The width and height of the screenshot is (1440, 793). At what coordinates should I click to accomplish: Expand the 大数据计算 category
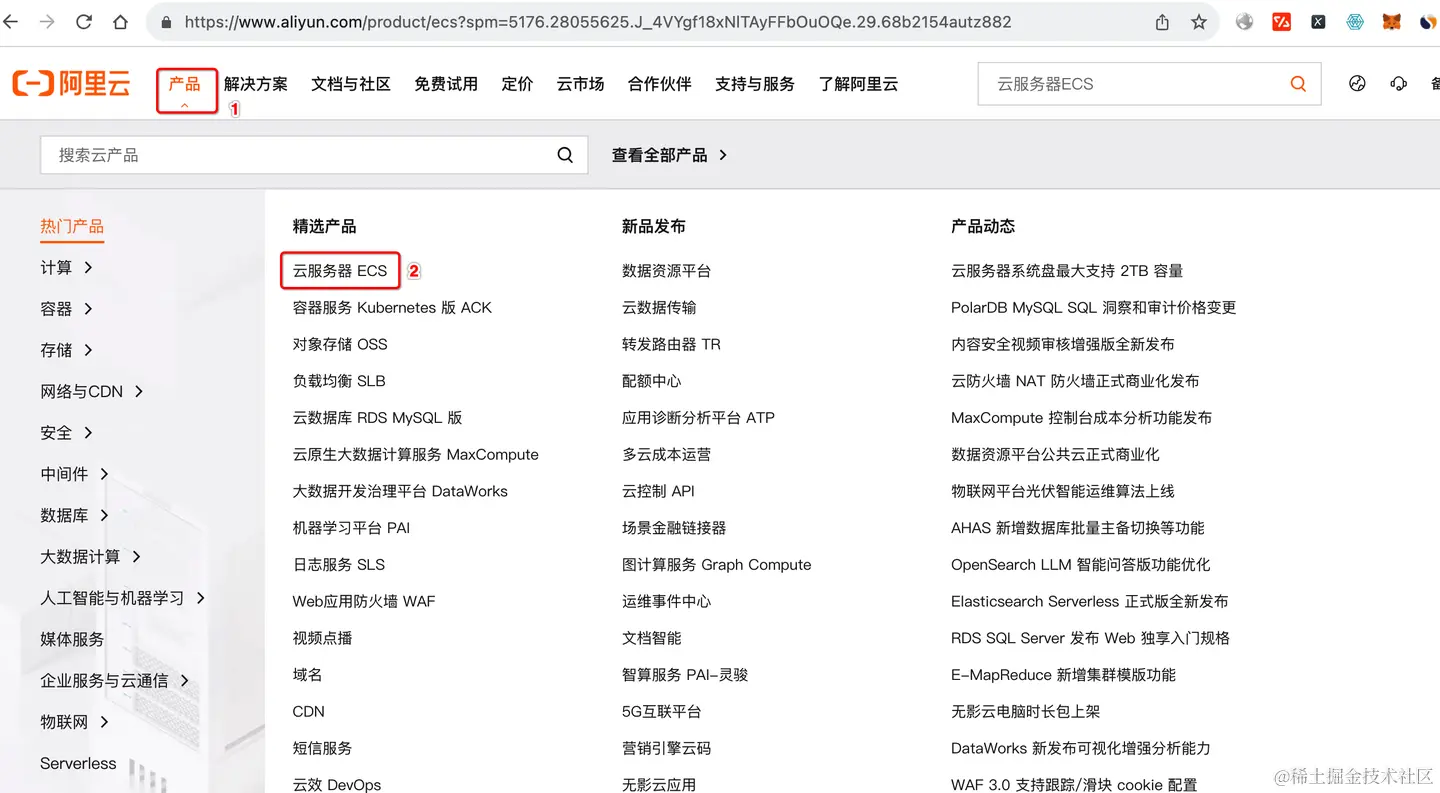[x=91, y=556]
